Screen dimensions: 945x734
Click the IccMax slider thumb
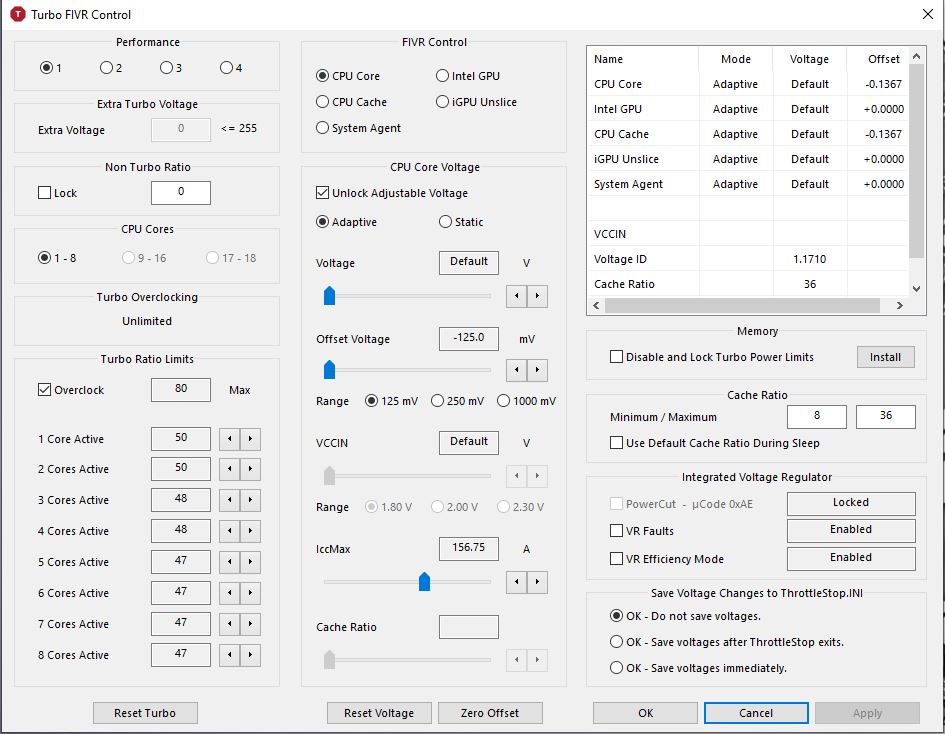tap(424, 582)
